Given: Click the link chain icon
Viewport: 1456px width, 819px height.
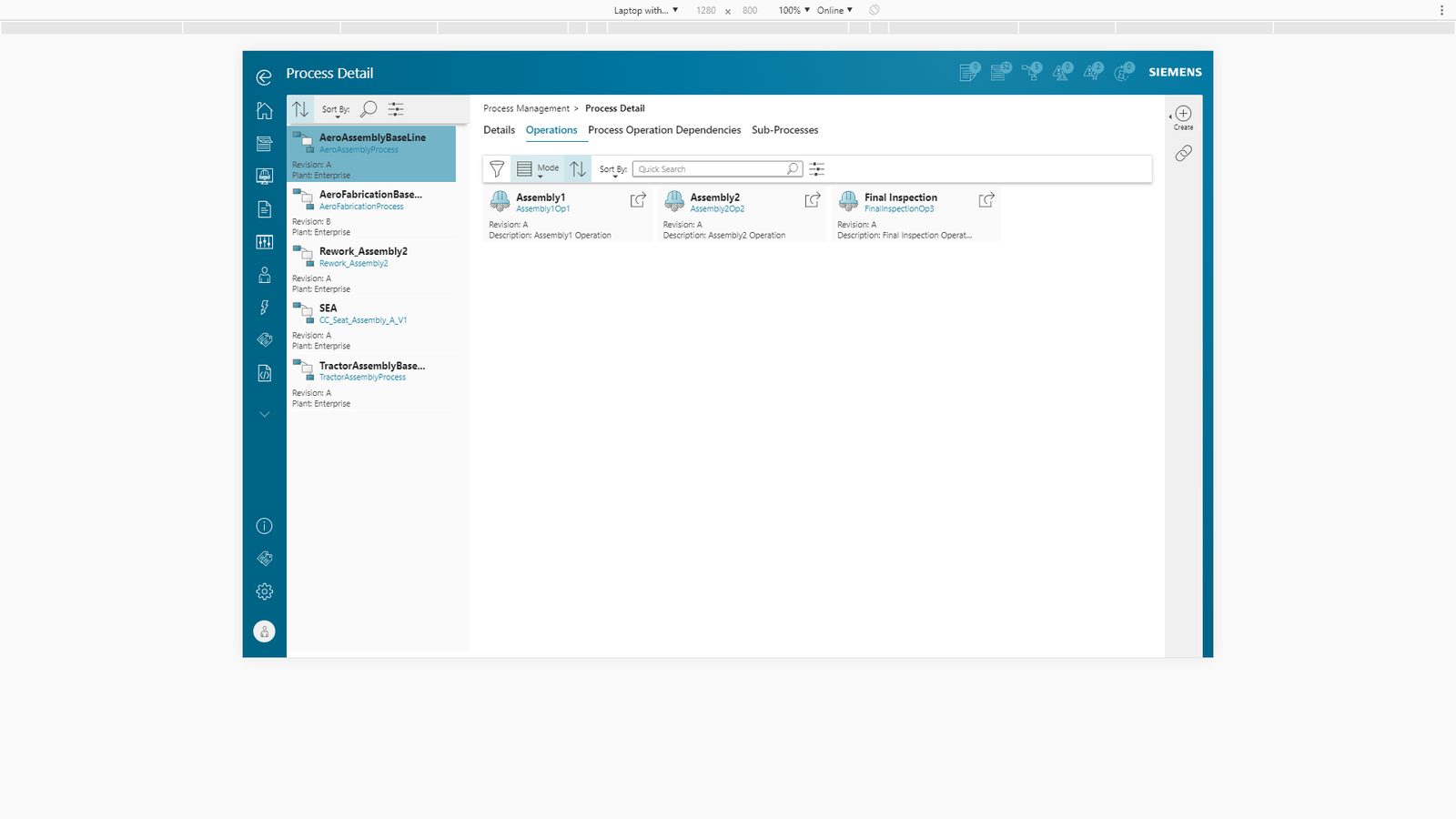Looking at the screenshot, I should pos(1183,153).
